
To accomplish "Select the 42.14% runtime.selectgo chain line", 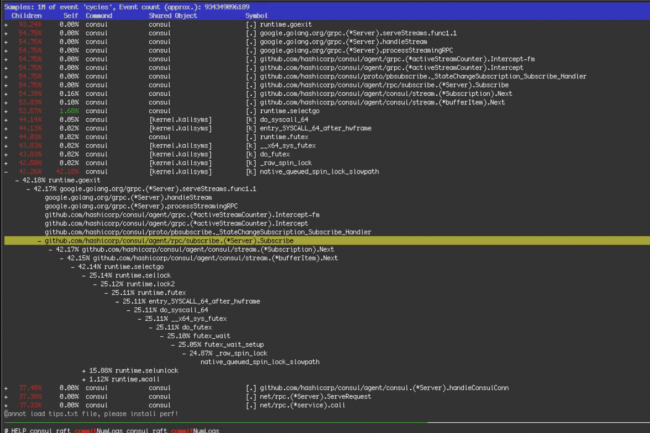I will pos(121,267).
